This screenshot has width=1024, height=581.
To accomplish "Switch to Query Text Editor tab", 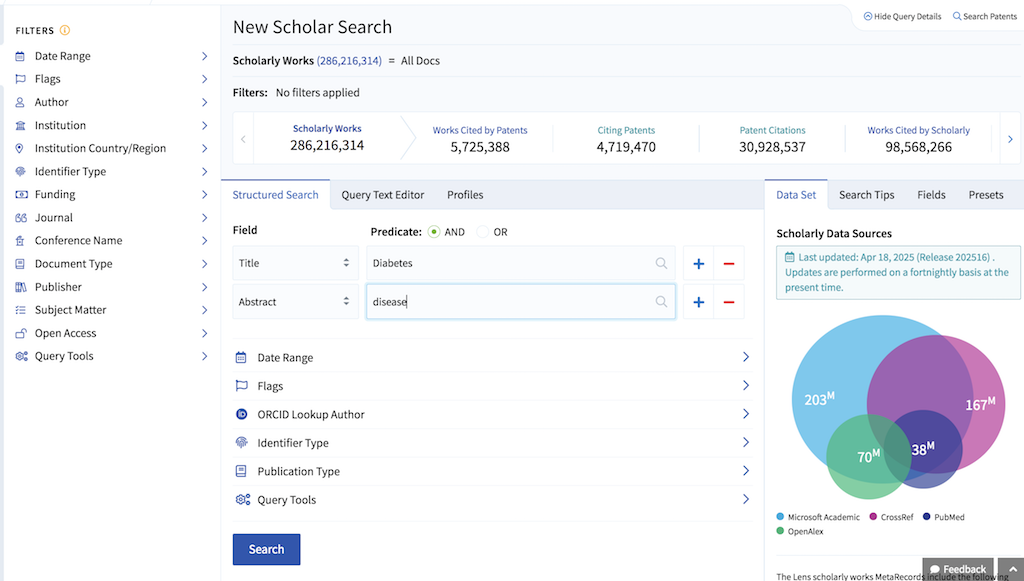I will tap(382, 195).
